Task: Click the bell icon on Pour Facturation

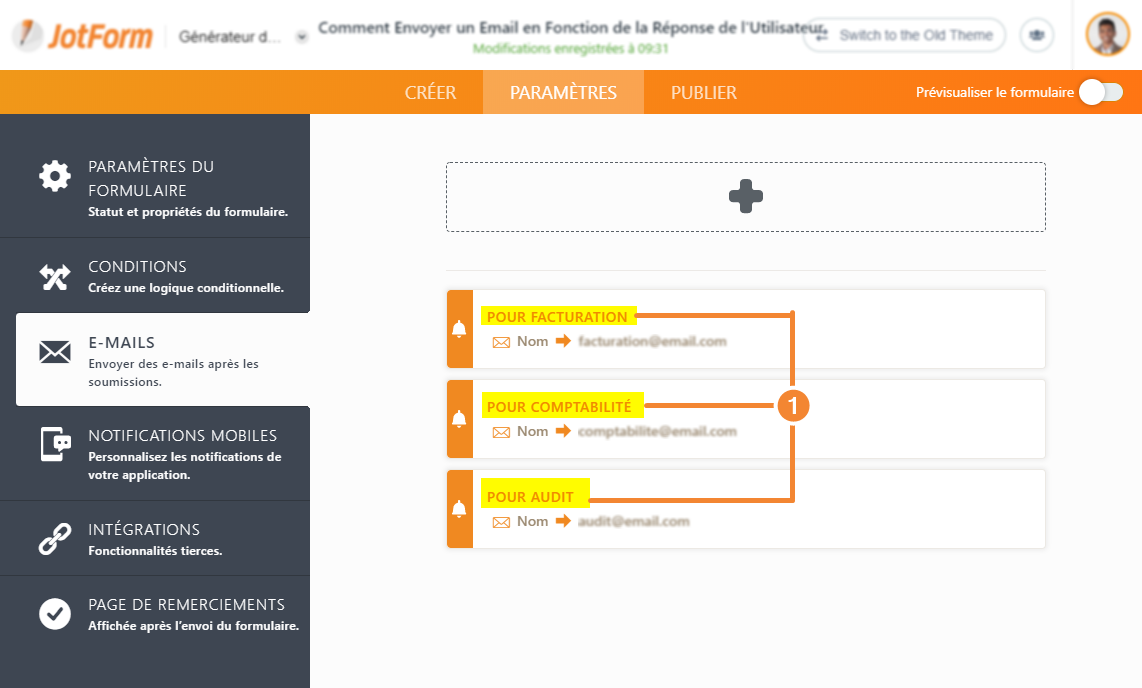Action: click(x=459, y=329)
